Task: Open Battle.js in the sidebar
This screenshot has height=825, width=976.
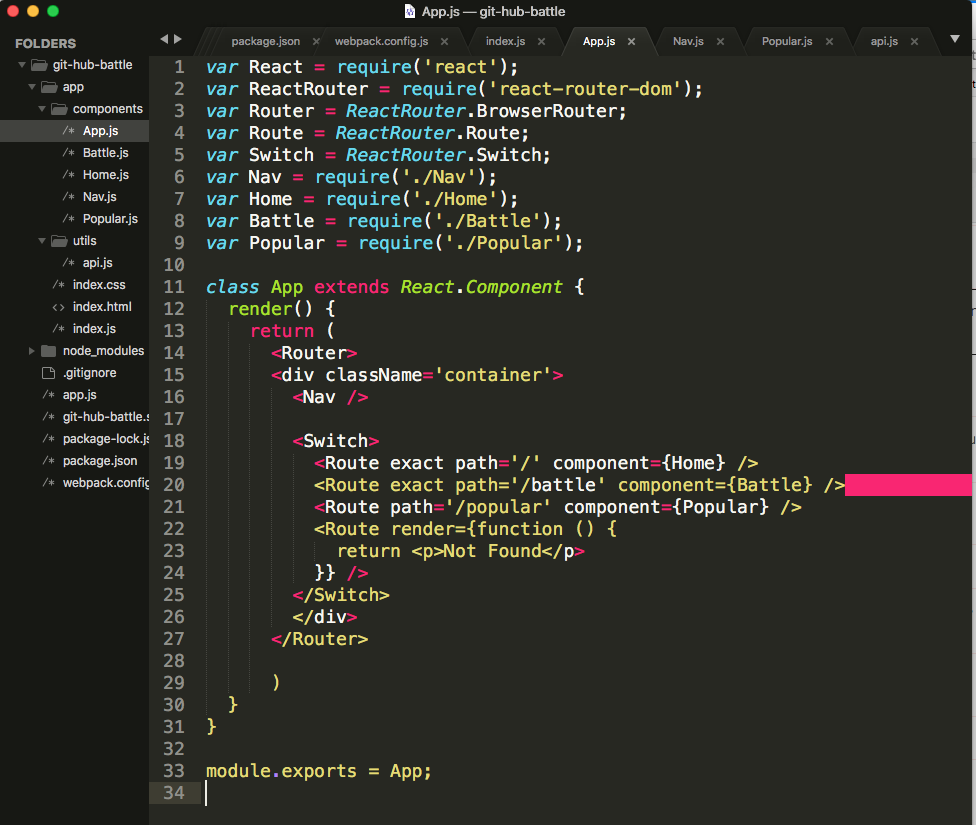Action: pos(105,153)
